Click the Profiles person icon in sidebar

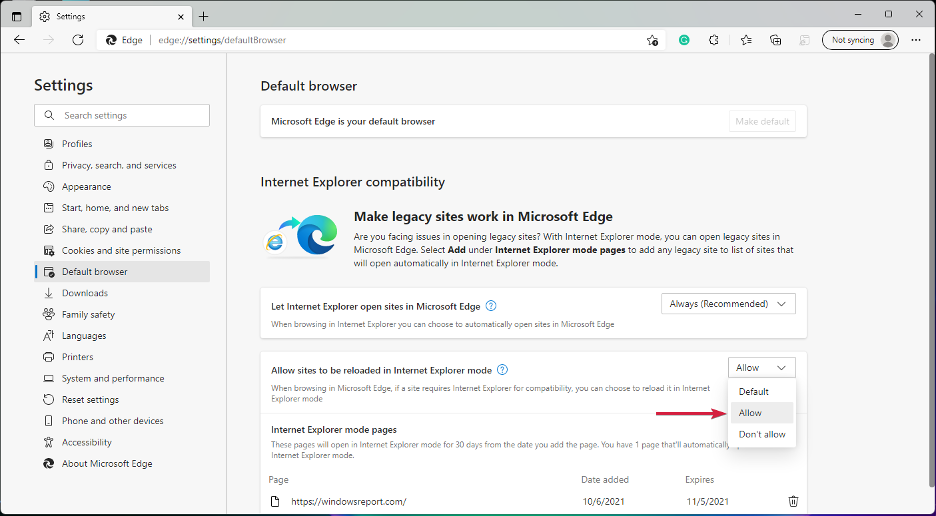tap(48, 144)
